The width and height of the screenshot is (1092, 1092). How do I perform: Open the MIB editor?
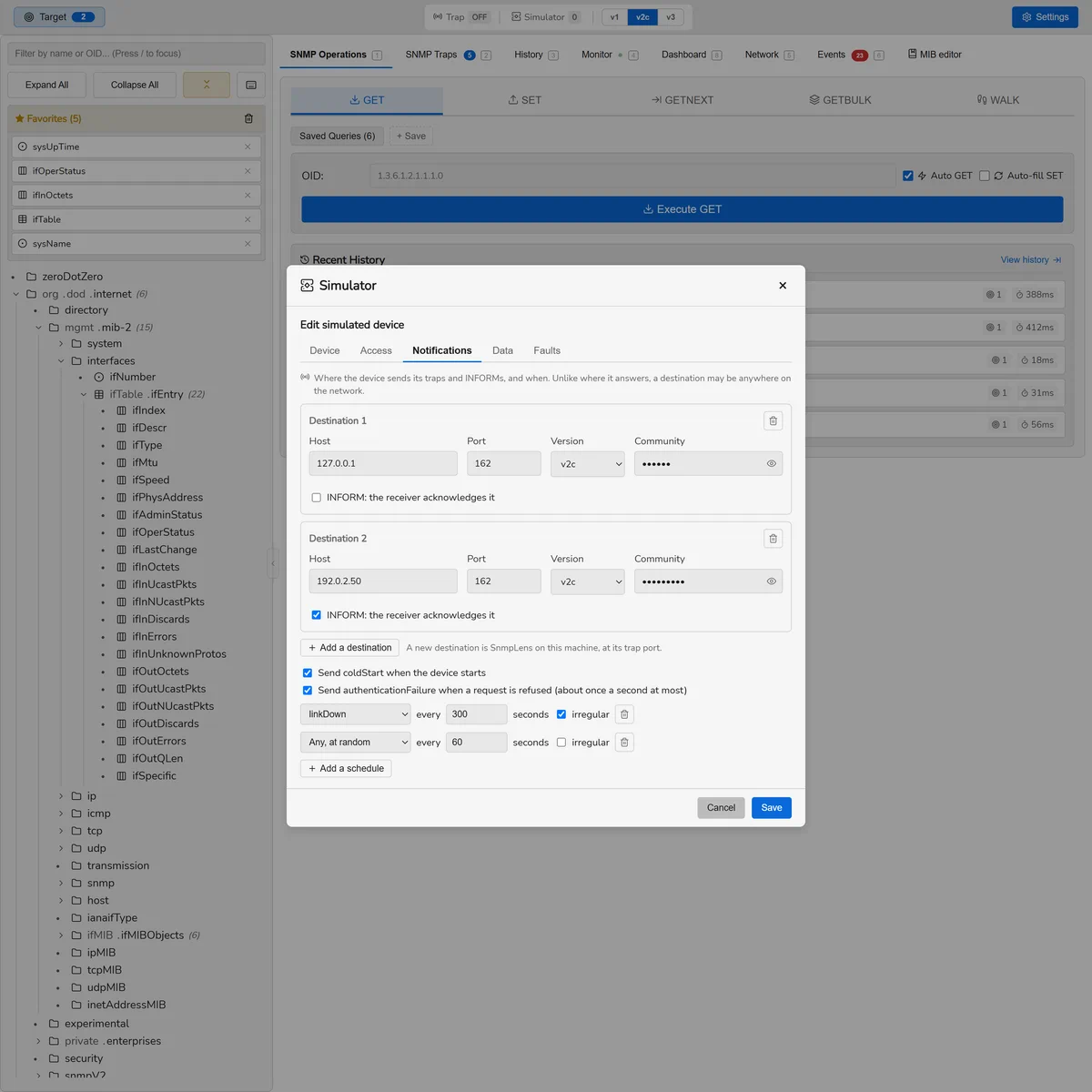click(x=935, y=55)
